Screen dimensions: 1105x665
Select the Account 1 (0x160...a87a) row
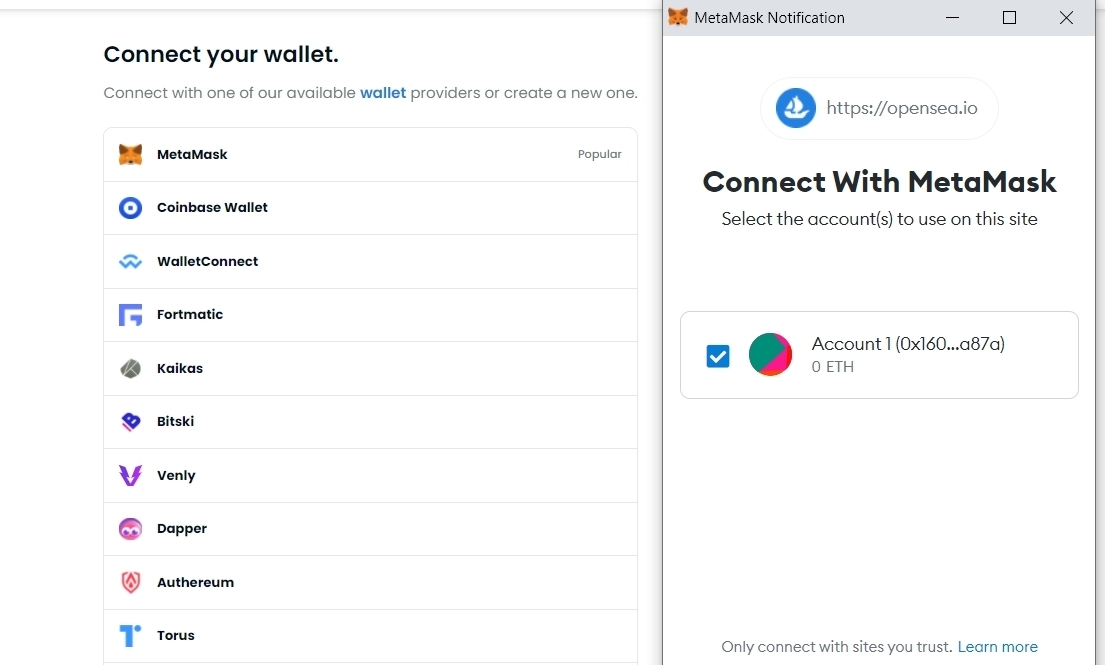coord(879,355)
